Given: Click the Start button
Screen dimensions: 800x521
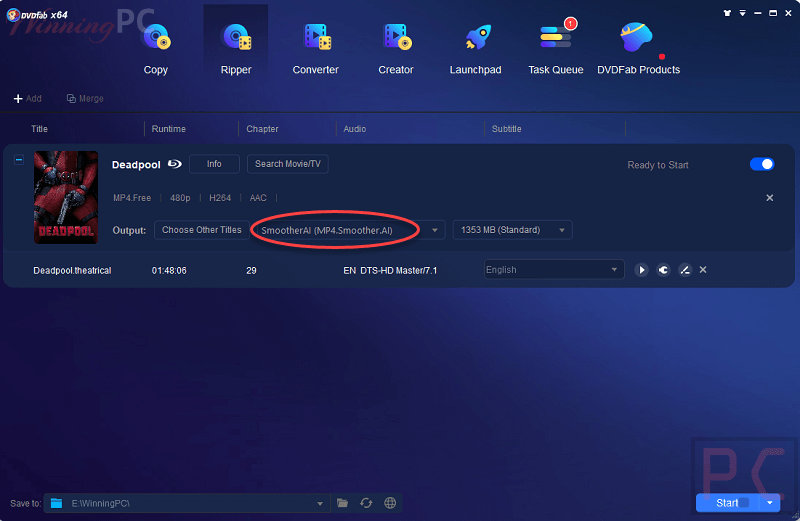Looking at the screenshot, I should (x=728, y=503).
